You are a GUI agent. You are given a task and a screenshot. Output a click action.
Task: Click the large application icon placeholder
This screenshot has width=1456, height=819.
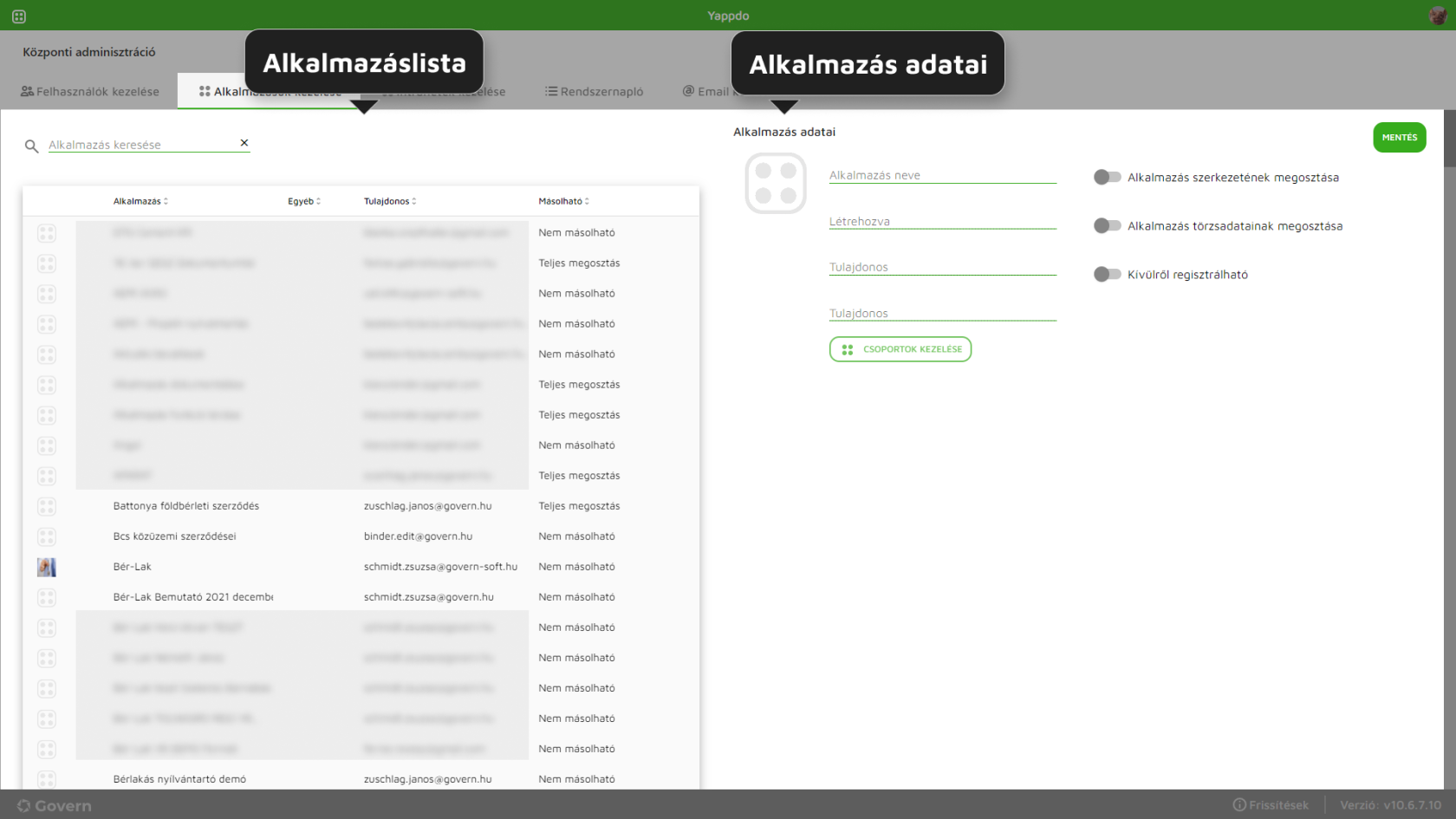776,184
